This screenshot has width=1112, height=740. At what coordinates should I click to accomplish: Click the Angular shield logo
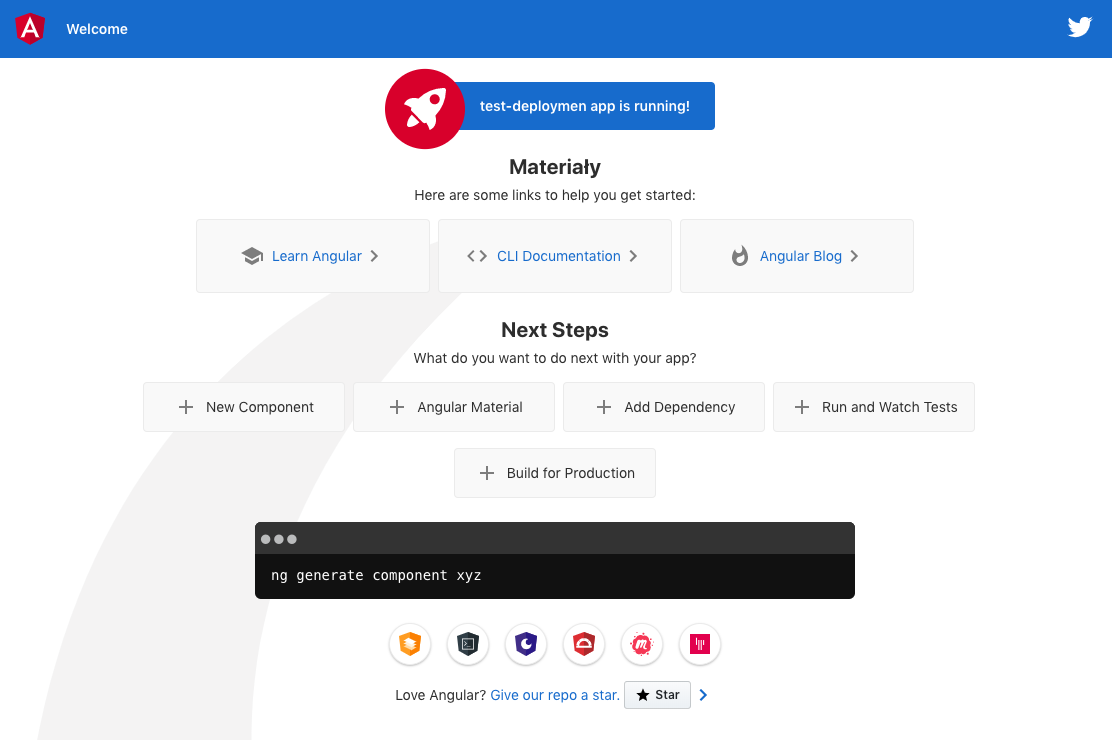coord(30,29)
